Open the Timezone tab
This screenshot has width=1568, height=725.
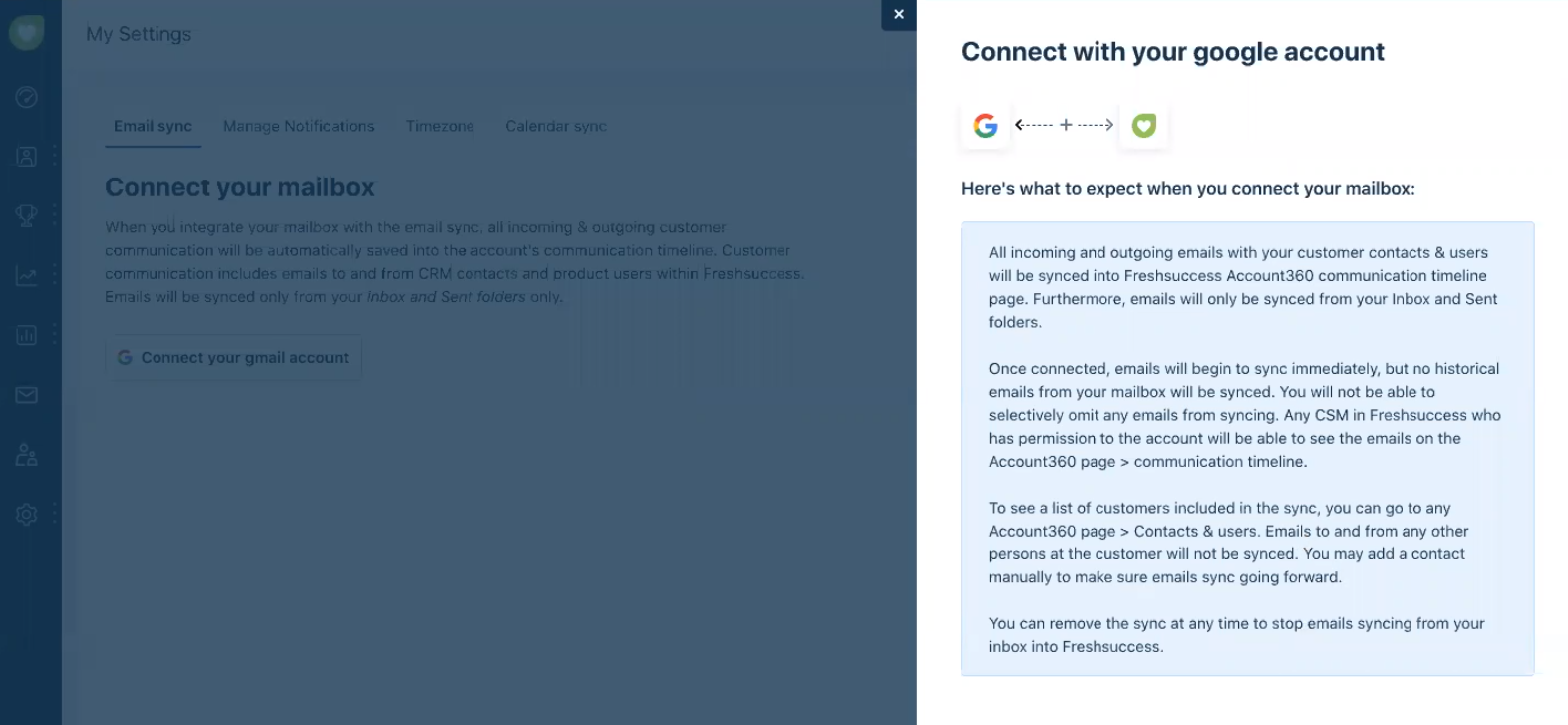[x=440, y=126]
